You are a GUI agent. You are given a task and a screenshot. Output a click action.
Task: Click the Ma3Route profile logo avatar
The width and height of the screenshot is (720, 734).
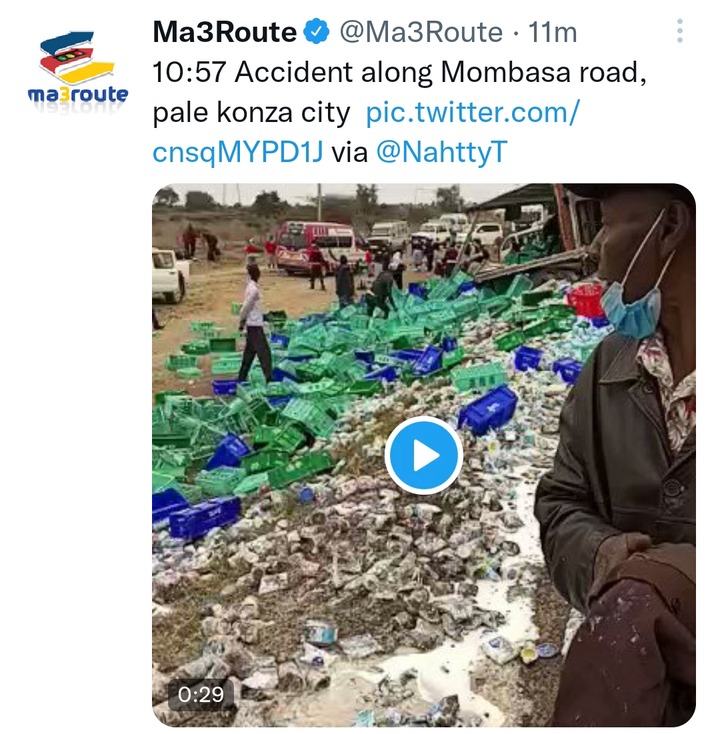click(x=78, y=68)
